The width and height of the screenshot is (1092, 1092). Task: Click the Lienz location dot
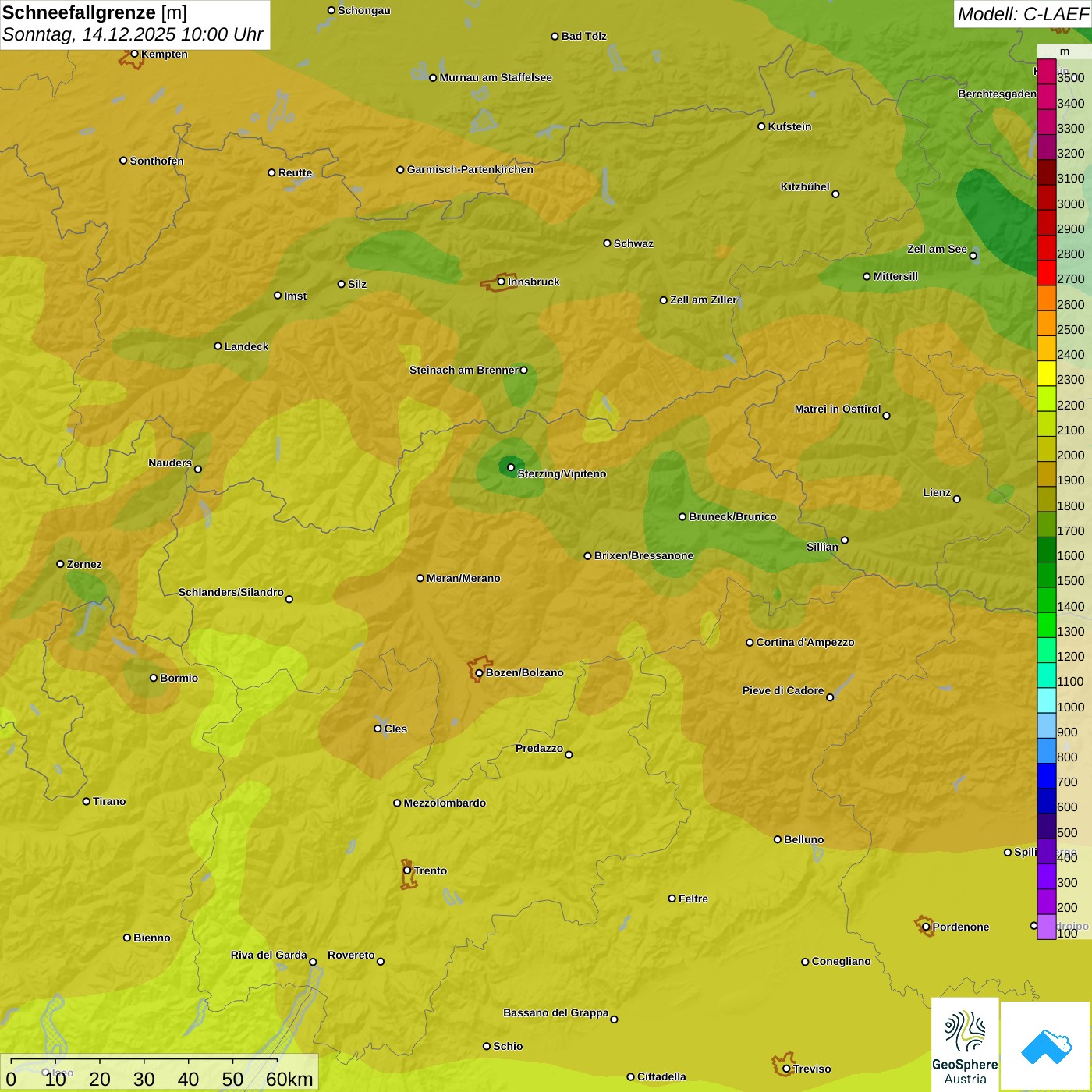pyautogui.click(x=957, y=498)
